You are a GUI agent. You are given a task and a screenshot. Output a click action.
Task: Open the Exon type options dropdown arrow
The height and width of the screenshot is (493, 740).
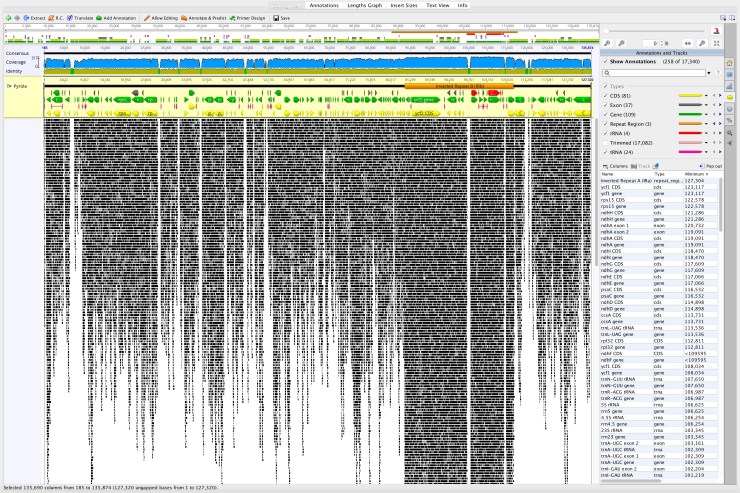point(706,105)
